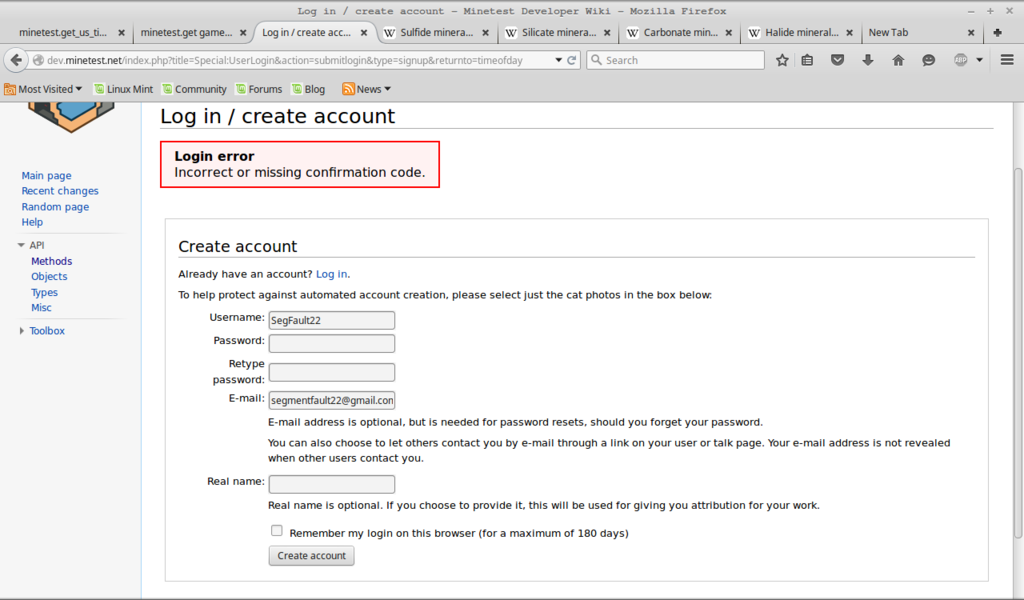Reload the page with the refresh icon
The width and height of the screenshot is (1024, 600).
(572, 60)
